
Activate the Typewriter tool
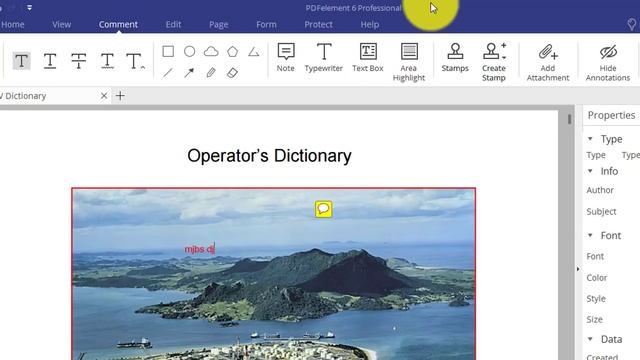click(x=324, y=58)
